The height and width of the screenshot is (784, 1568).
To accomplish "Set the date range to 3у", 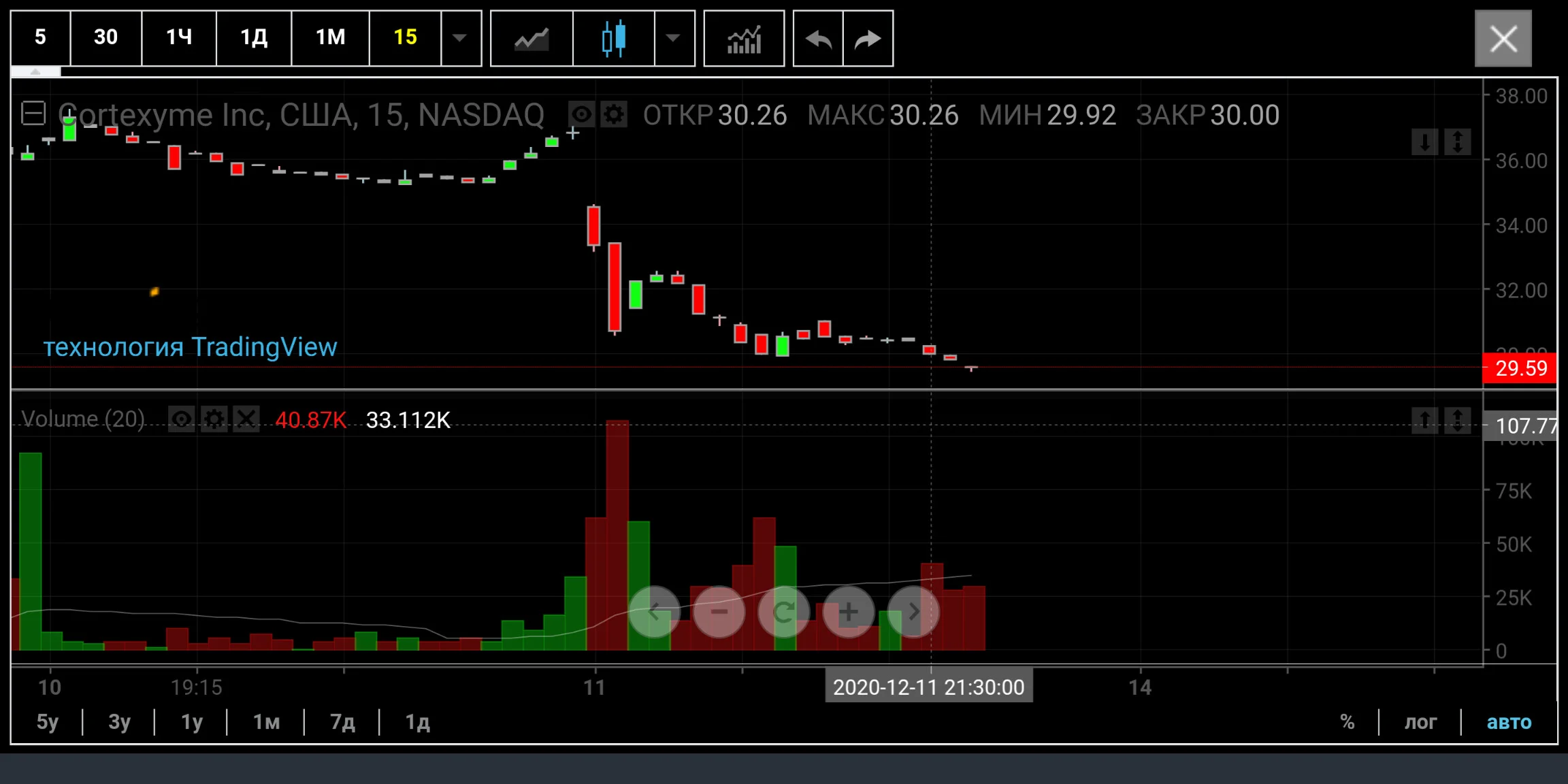I will pos(119,722).
